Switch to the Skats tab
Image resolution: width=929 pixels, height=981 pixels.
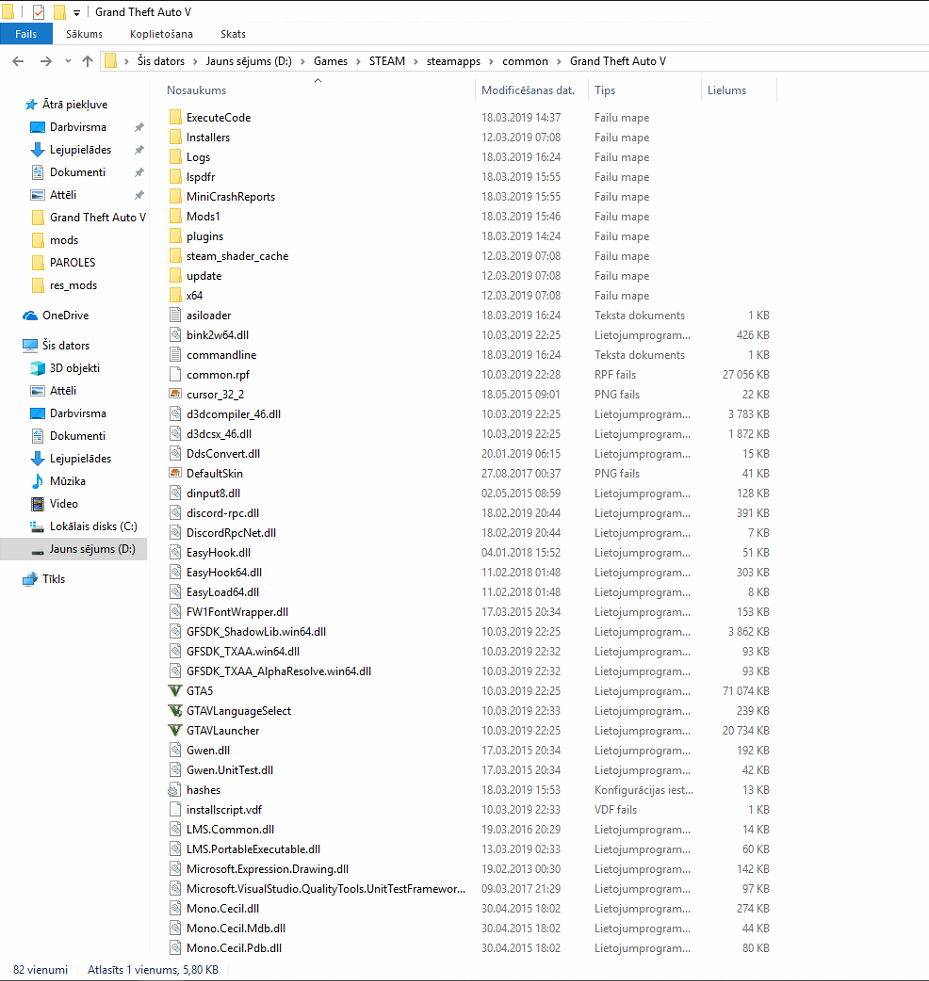coord(233,34)
